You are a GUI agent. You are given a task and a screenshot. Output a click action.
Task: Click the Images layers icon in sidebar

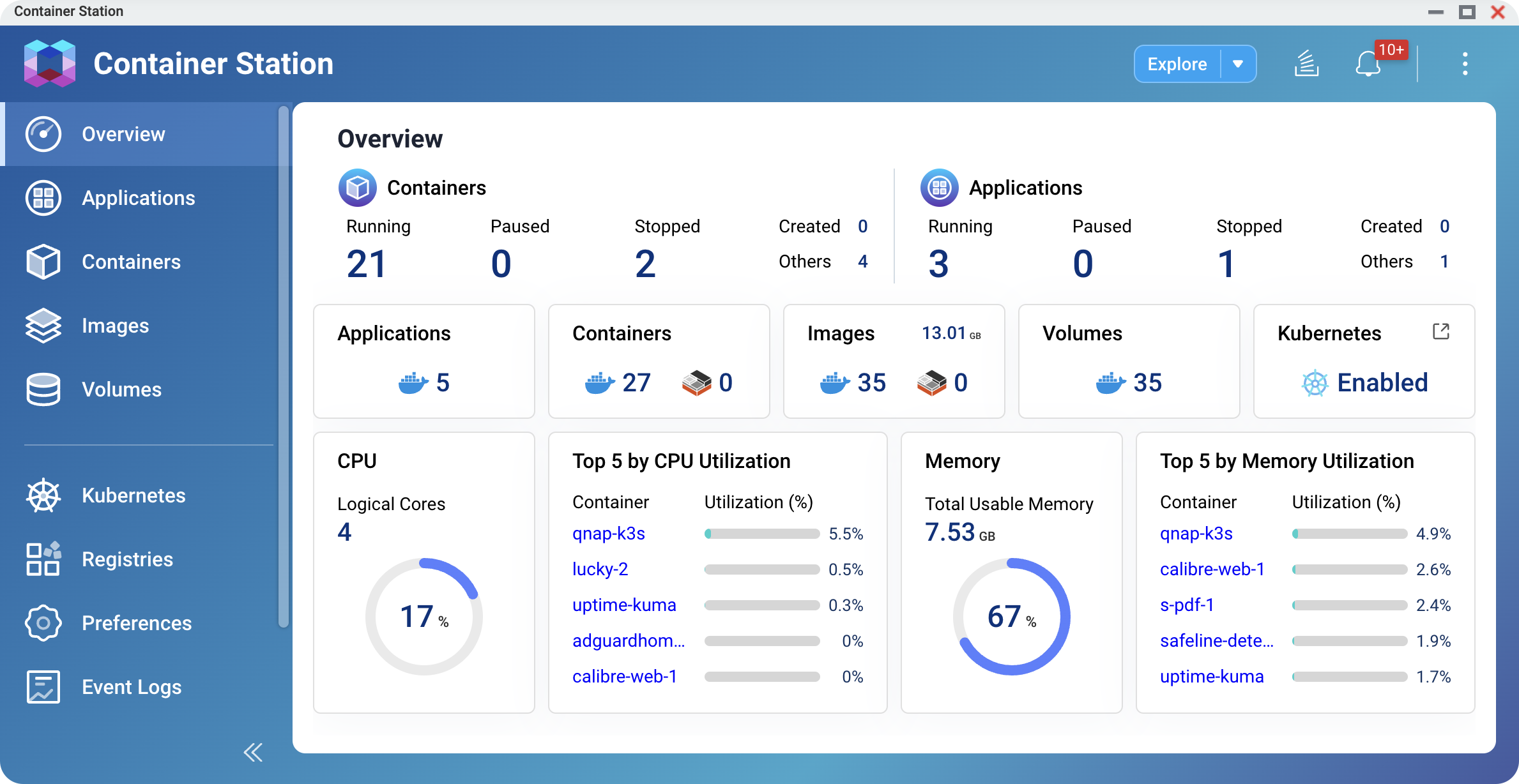[x=43, y=326]
